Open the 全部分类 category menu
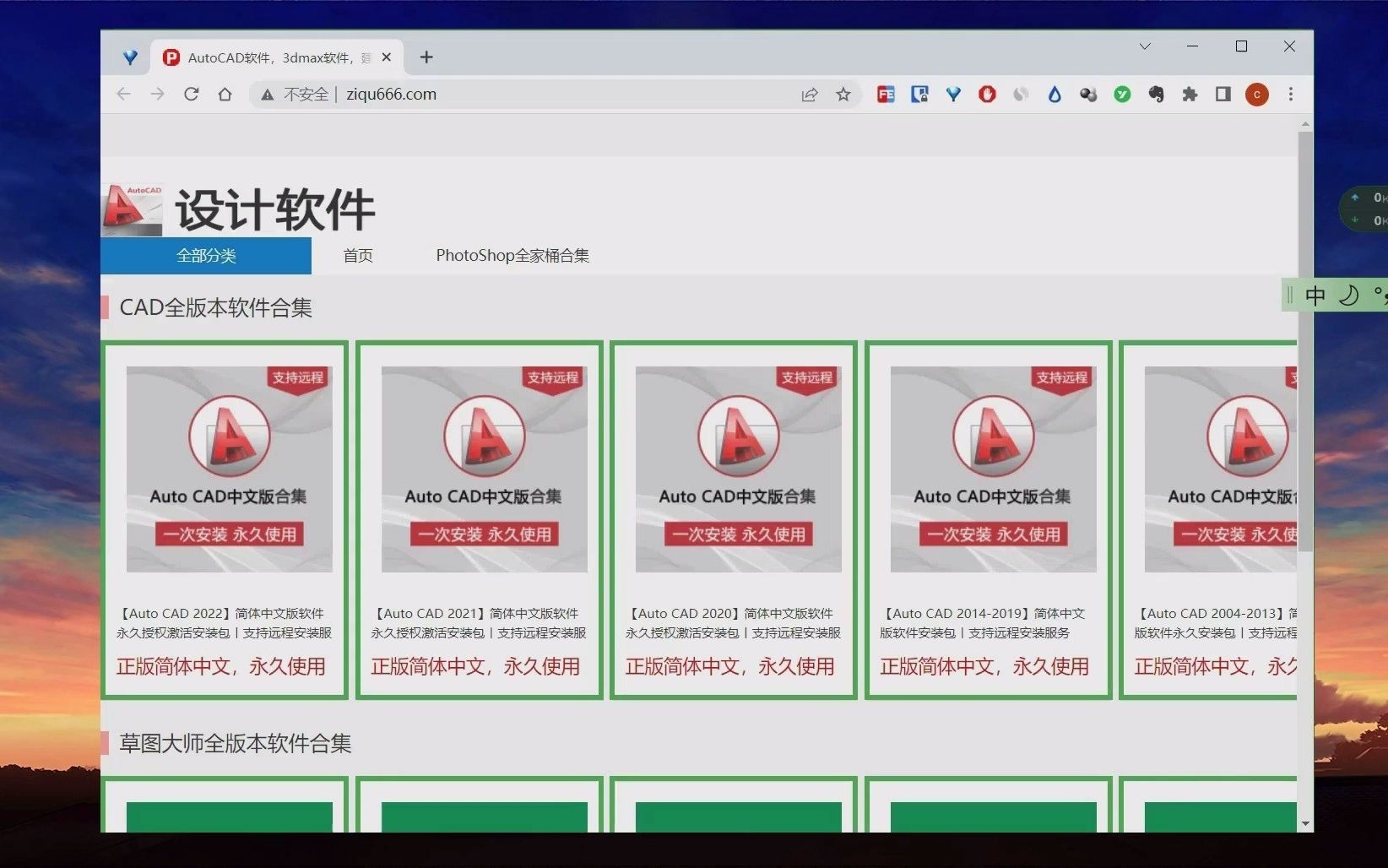1388x868 pixels. click(206, 256)
